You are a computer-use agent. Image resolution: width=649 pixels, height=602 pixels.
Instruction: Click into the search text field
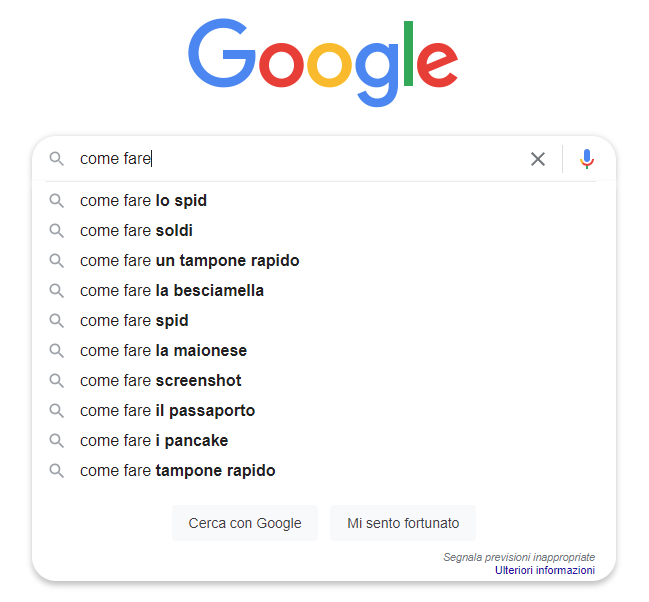300,159
